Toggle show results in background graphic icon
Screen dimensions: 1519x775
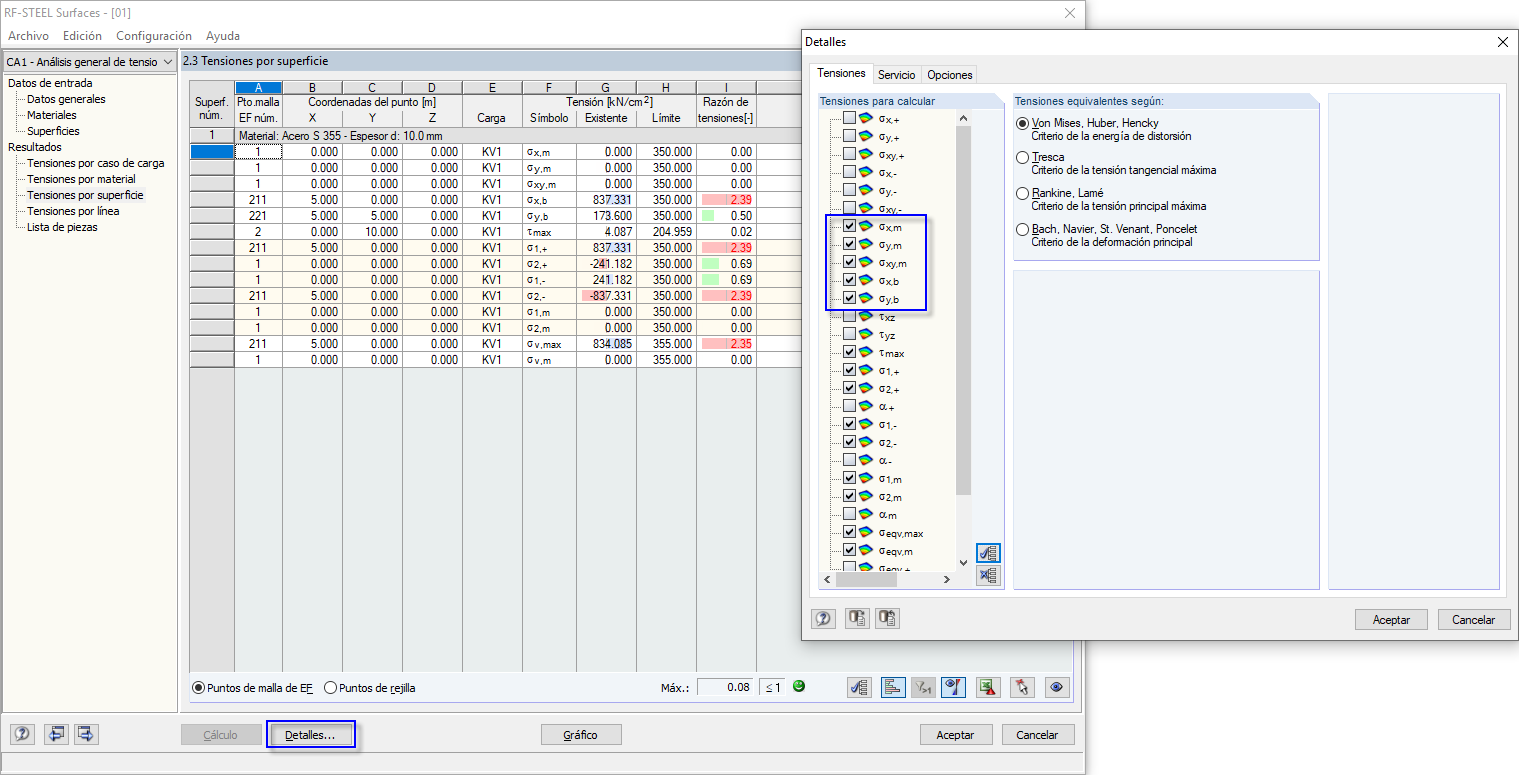955,687
